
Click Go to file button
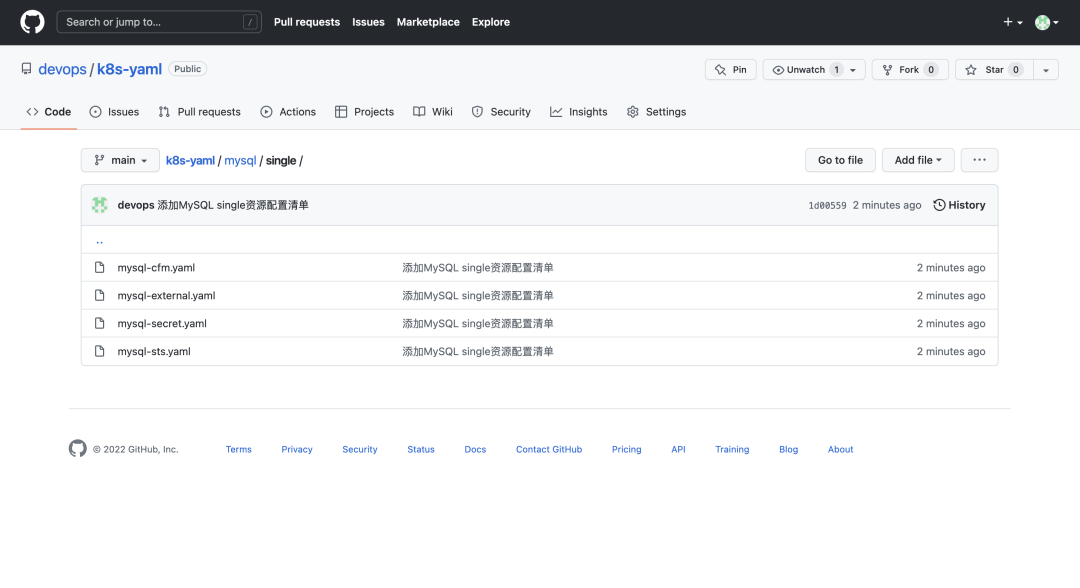pos(840,160)
